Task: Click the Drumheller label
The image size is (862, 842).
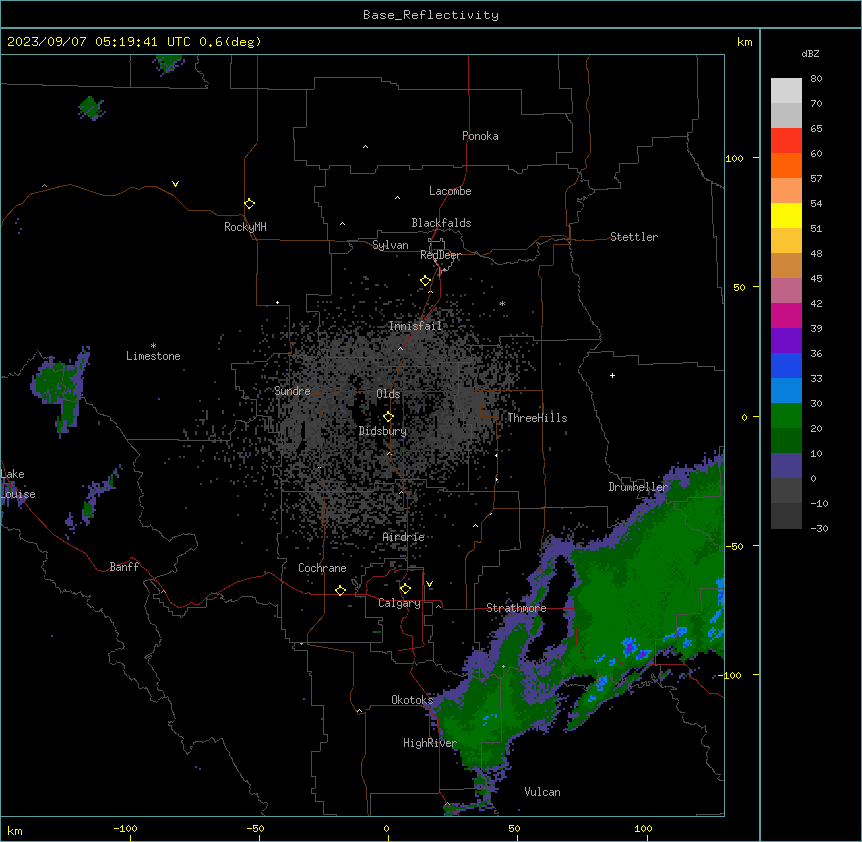Action: (x=638, y=487)
